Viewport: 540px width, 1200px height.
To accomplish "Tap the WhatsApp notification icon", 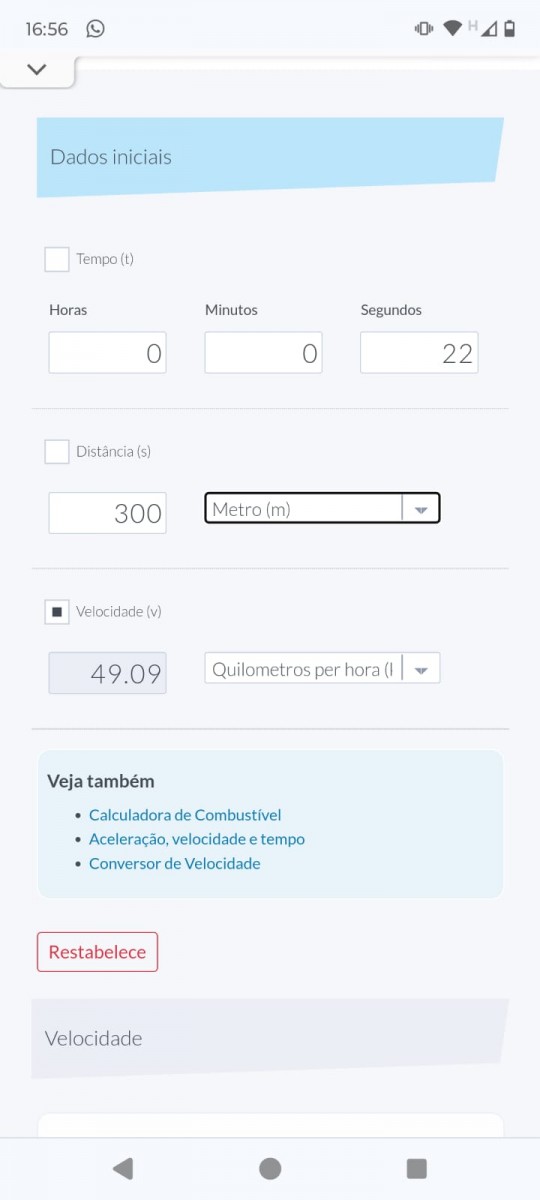I will [x=95, y=29].
